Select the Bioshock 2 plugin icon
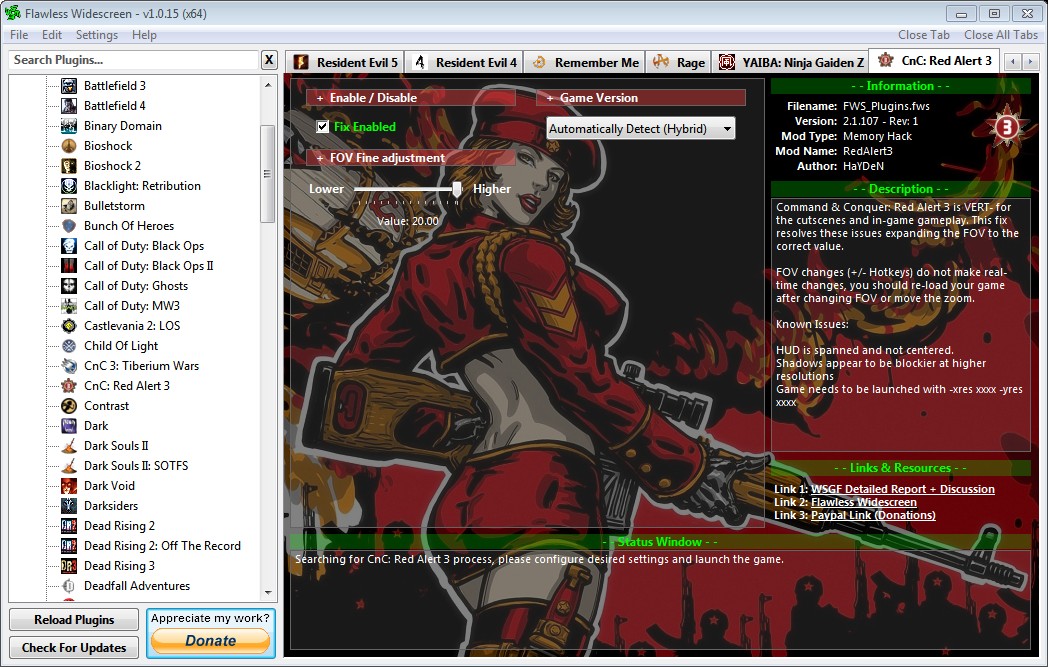The width and height of the screenshot is (1048, 667). point(69,166)
